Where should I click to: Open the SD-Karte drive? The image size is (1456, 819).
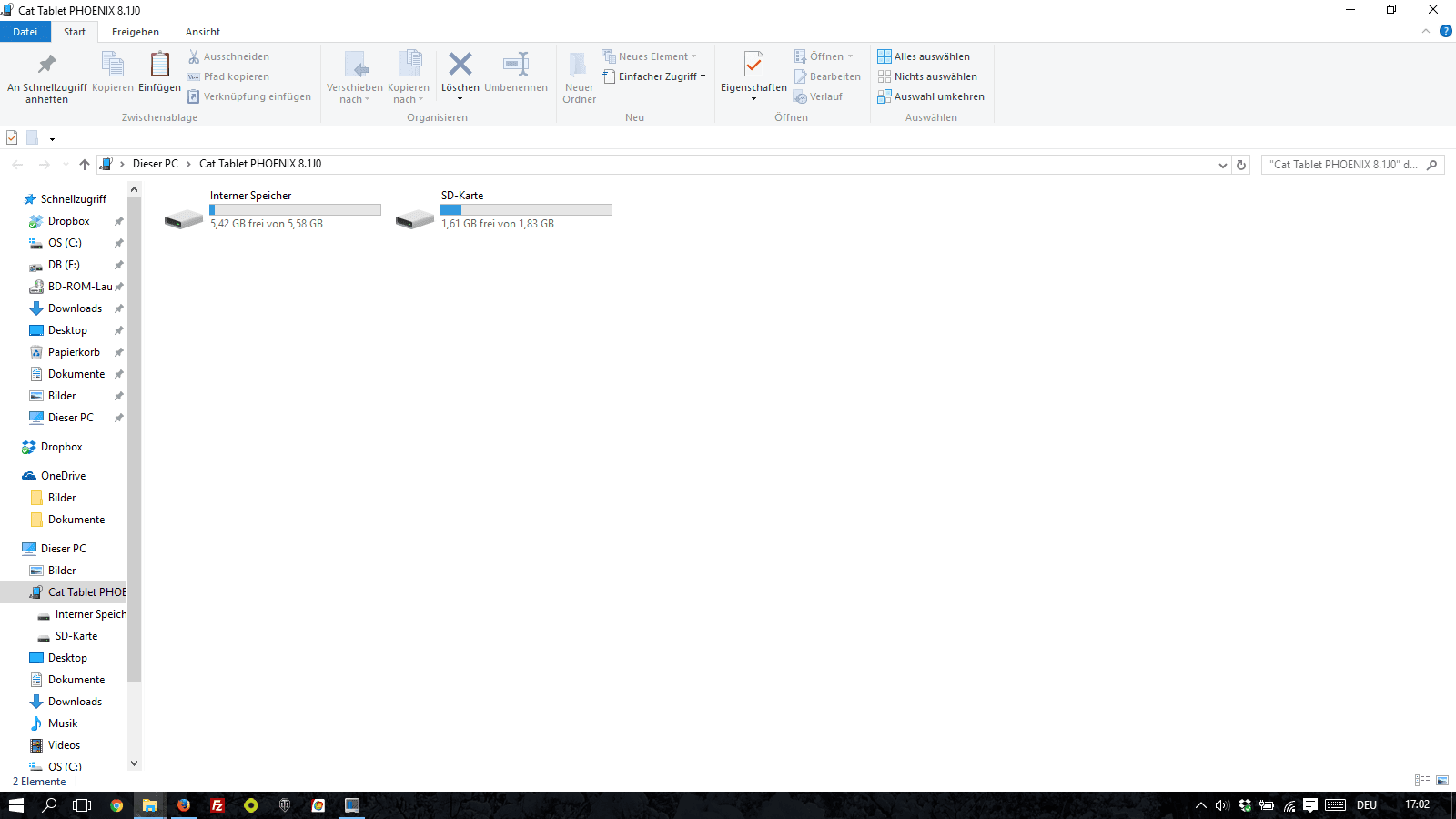(x=415, y=219)
